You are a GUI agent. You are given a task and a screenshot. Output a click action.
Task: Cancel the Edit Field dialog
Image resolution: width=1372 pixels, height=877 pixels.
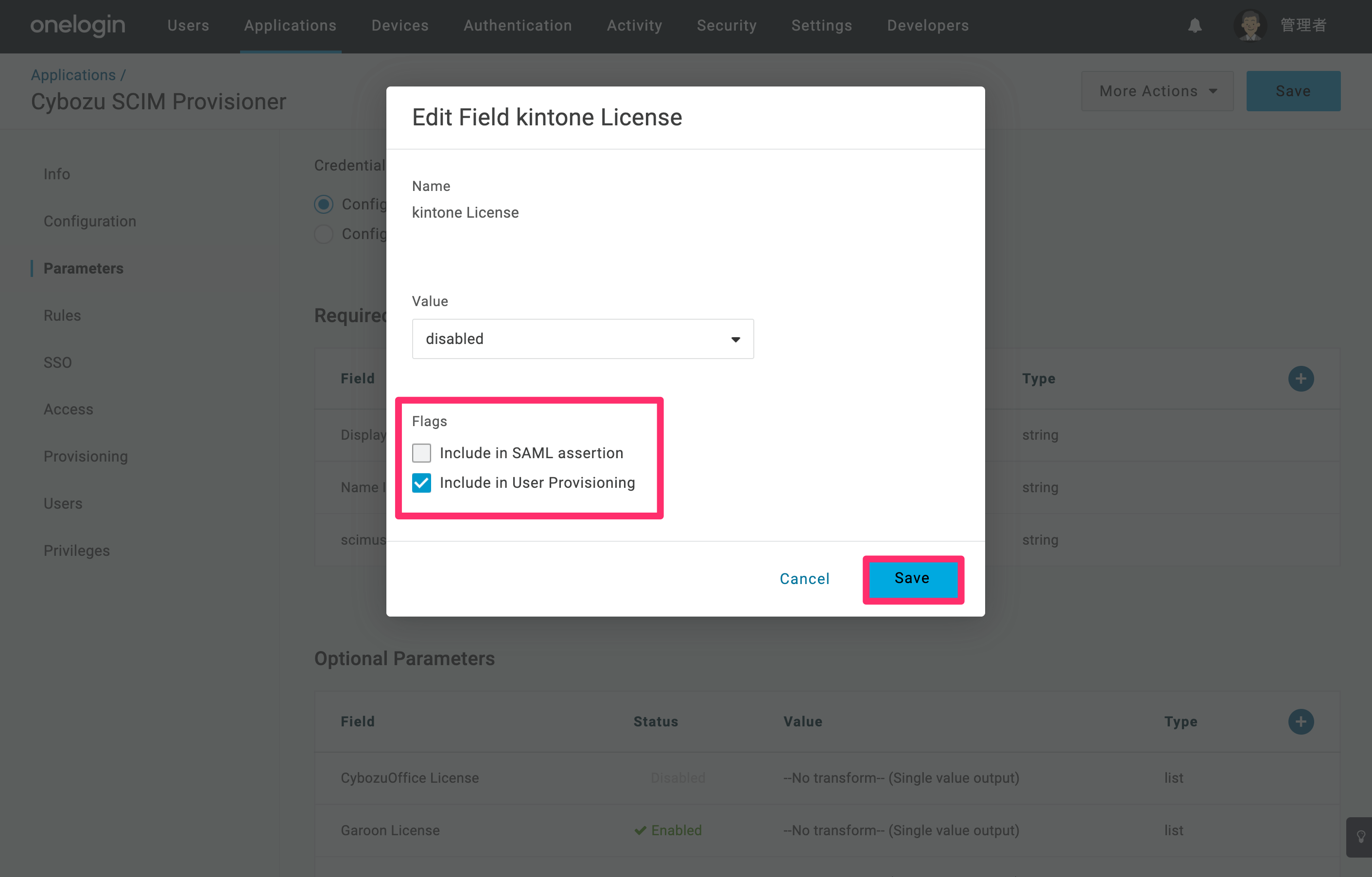coord(804,579)
